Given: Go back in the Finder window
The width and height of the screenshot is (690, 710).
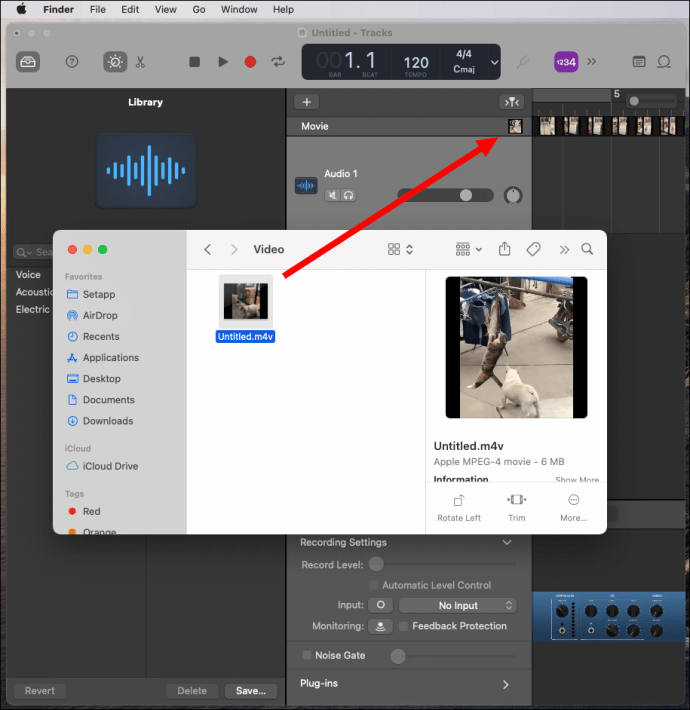Looking at the screenshot, I should (x=207, y=249).
